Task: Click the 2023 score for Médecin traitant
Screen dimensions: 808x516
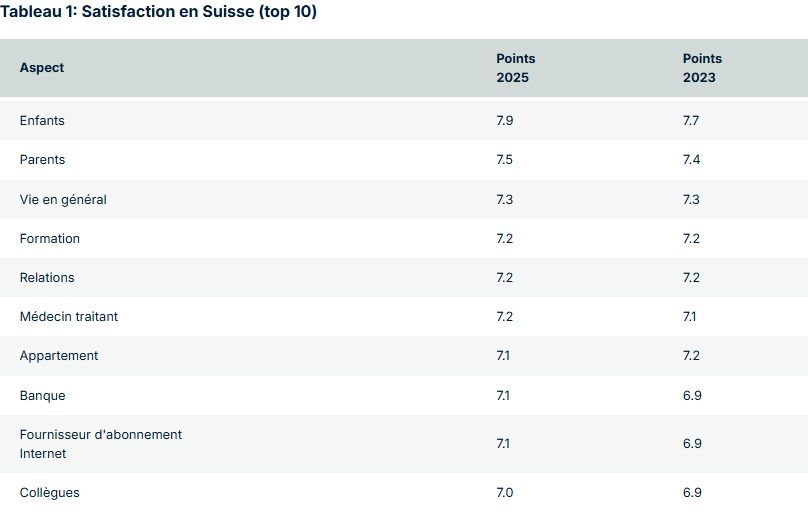Action: coord(690,317)
